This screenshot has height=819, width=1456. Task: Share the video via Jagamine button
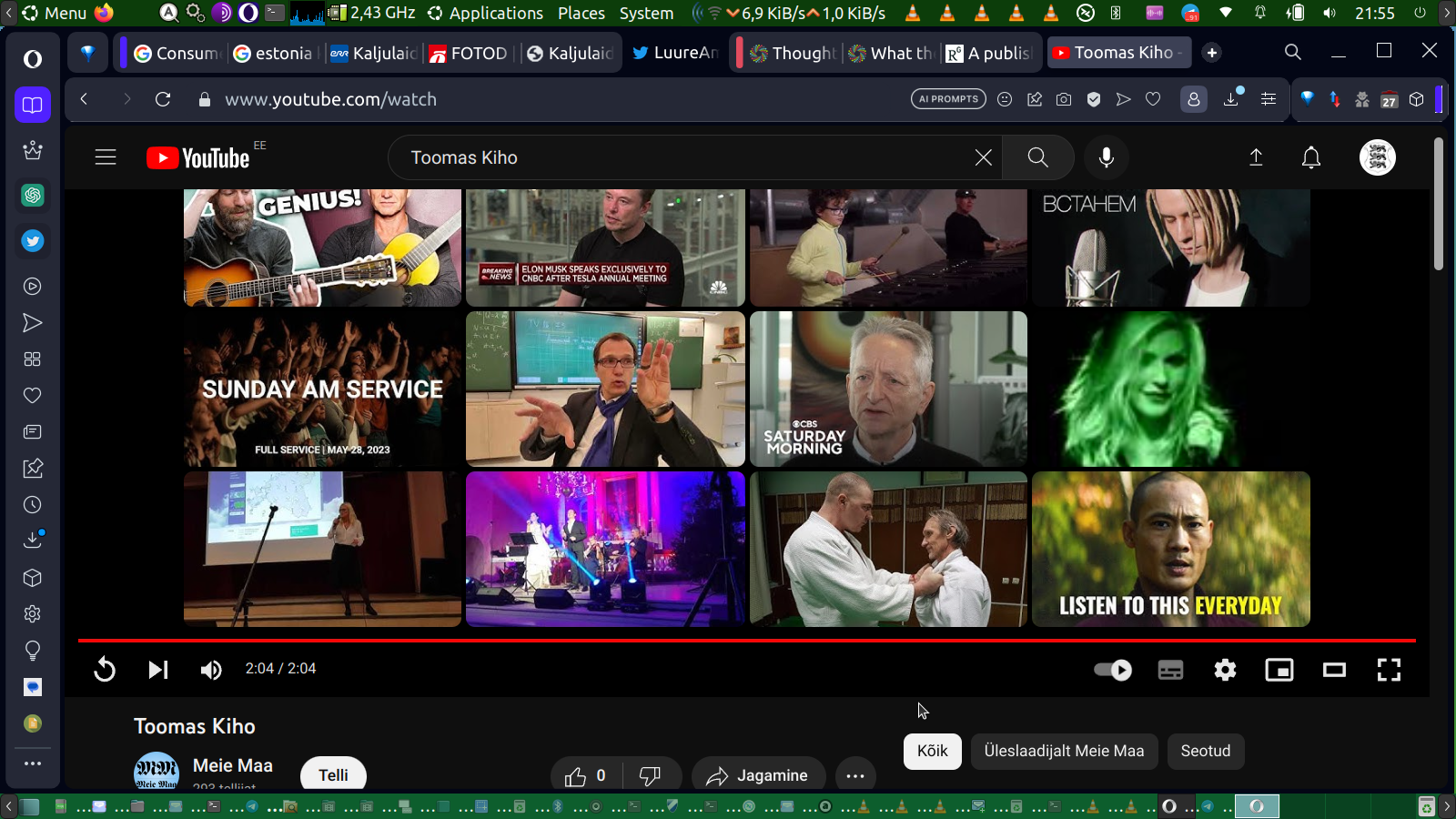coord(757,775)
